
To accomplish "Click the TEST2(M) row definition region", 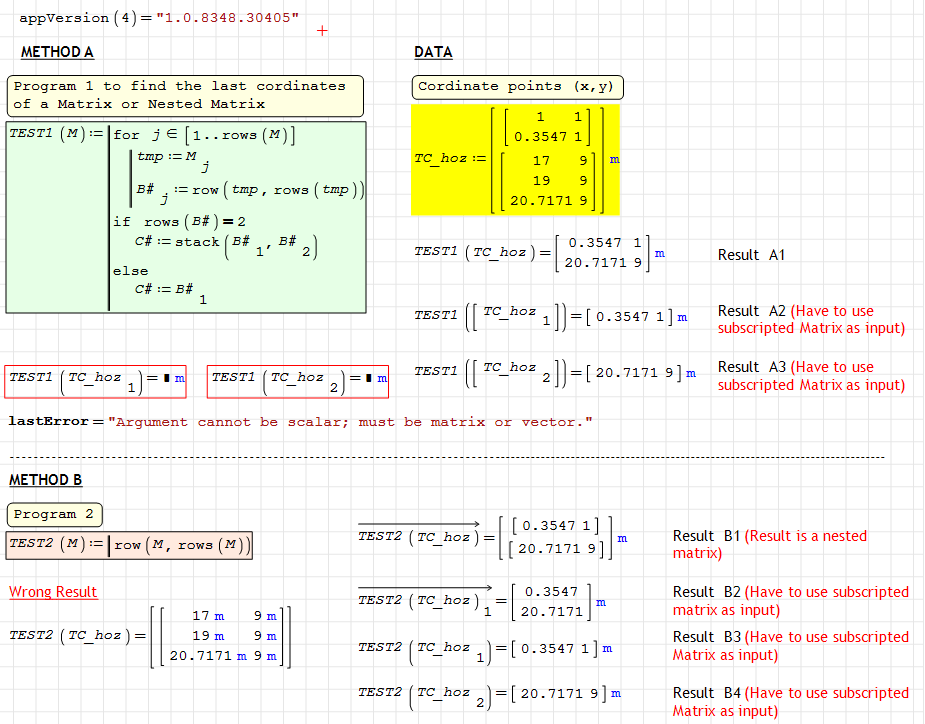I will (130, 545).
